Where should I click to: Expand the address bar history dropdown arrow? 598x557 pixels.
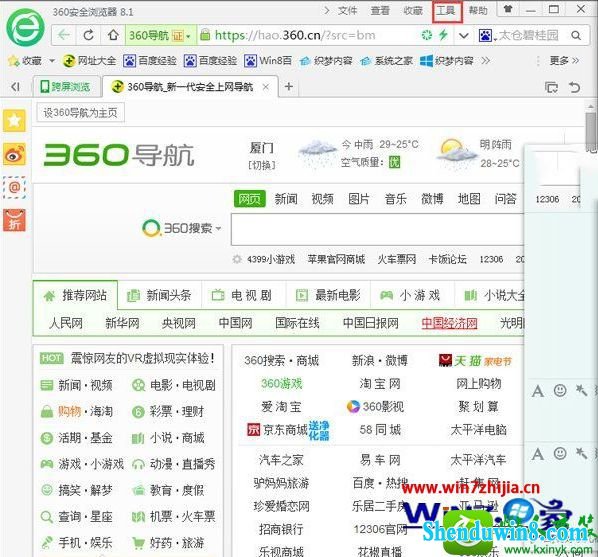[463, 36]
